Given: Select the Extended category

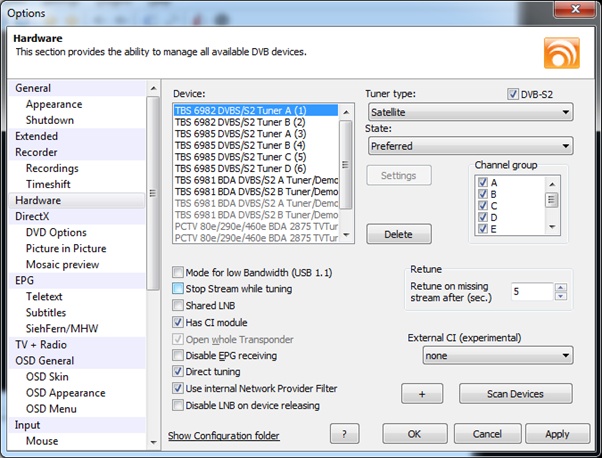Looking at the screenshot, I should coord(77,136).
